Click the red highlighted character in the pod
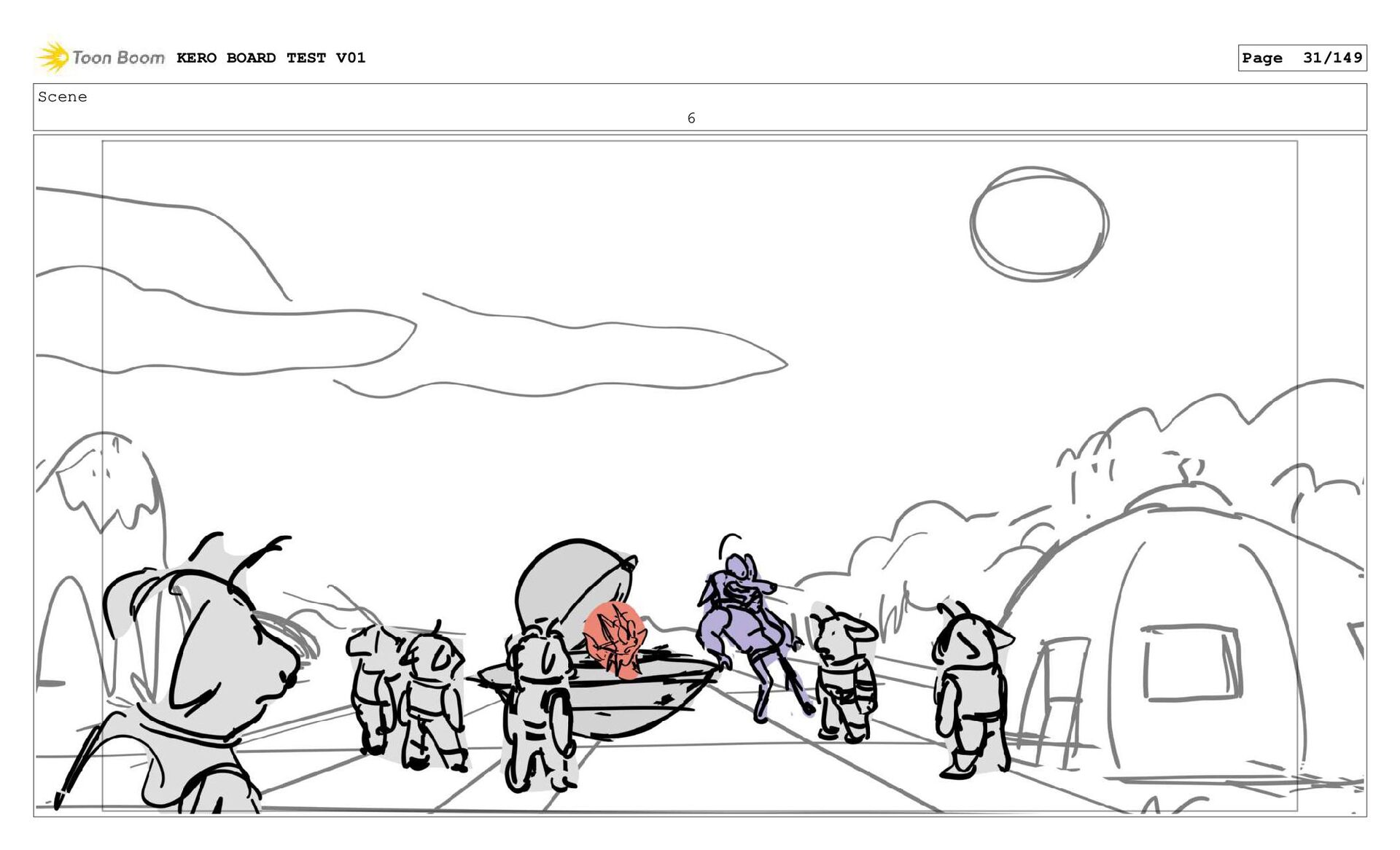 click(615, 639)
